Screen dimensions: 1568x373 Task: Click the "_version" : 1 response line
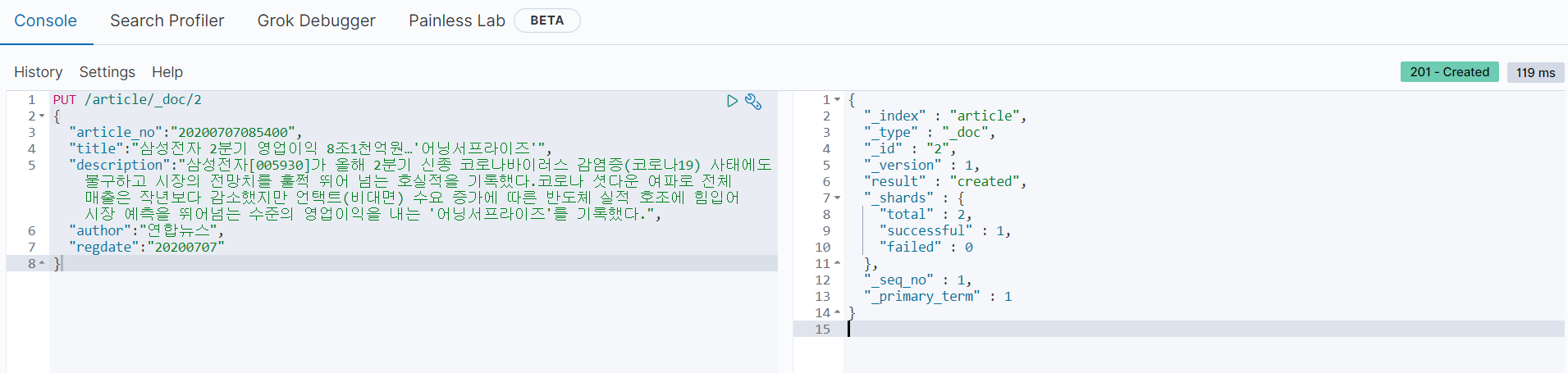point(921,165)
